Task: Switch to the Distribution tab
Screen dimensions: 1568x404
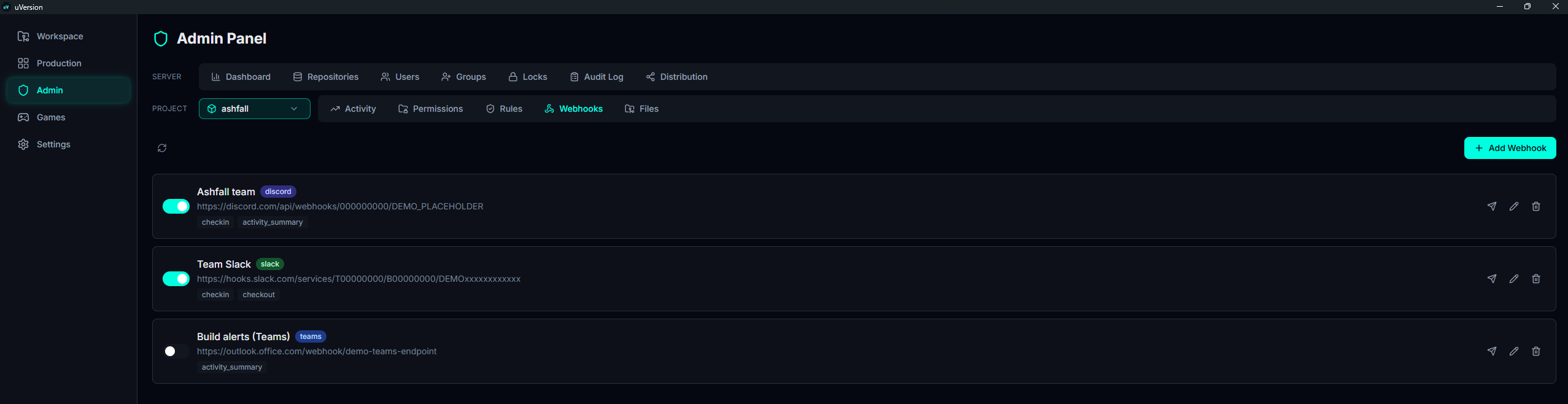Action: [677, 77]
